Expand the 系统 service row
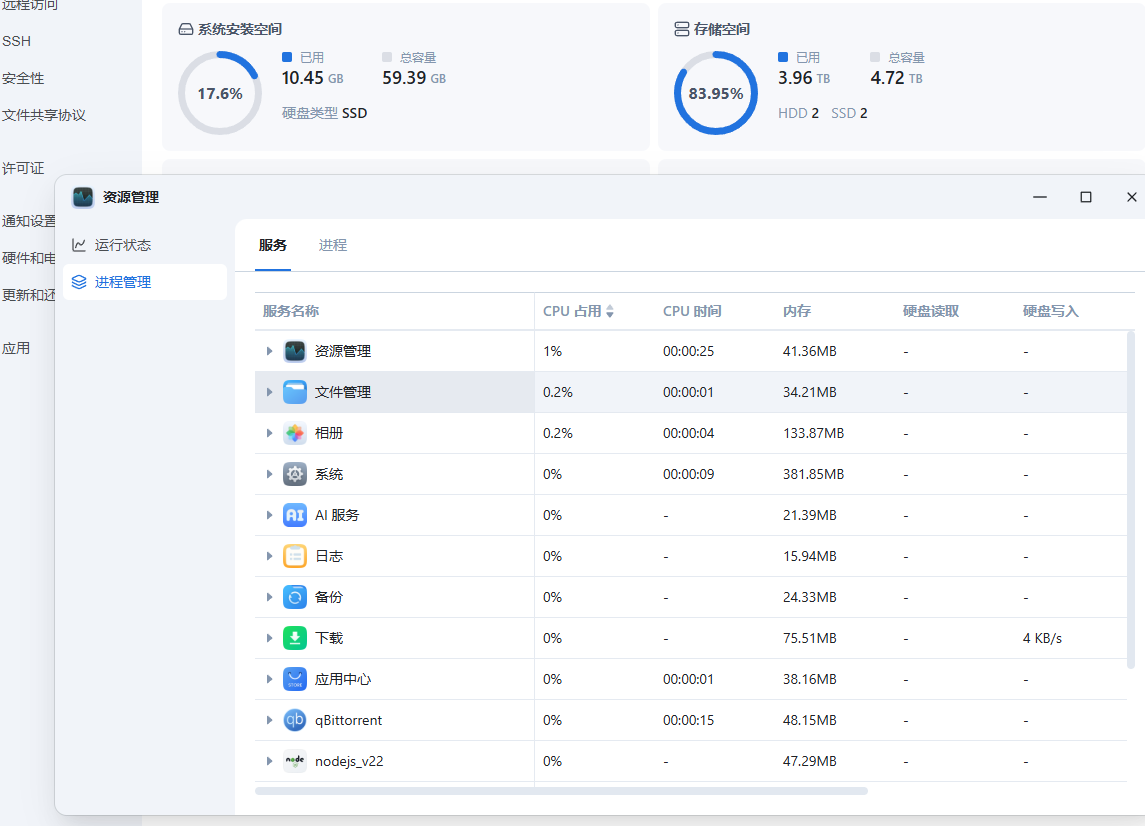The height and width of the screenshot is (826, 1145). (x=269, y=474)
